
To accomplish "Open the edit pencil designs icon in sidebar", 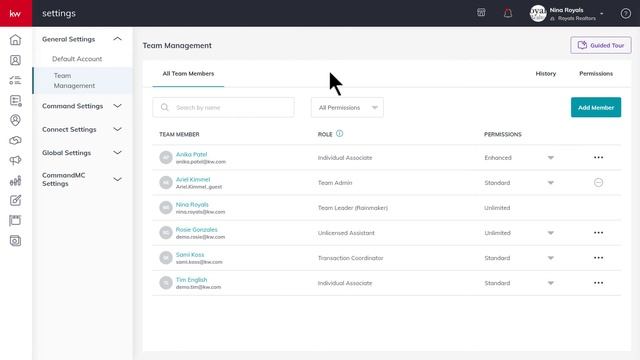I will 15,200.
